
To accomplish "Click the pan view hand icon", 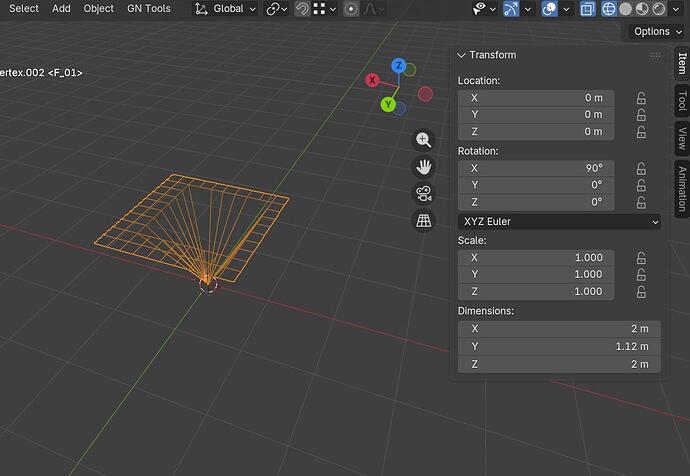I will pyautogui.click(x=424, y=167).
